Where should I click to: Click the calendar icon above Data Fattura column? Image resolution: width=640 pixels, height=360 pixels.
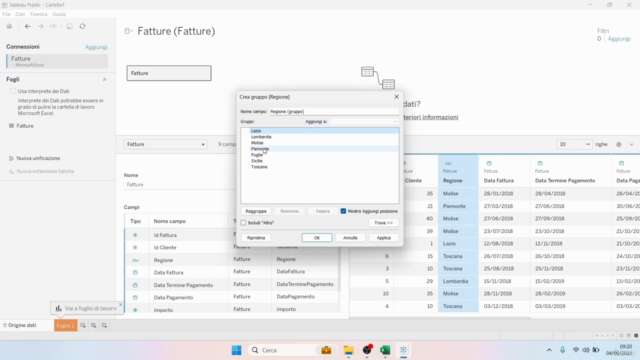pos(489,163)
